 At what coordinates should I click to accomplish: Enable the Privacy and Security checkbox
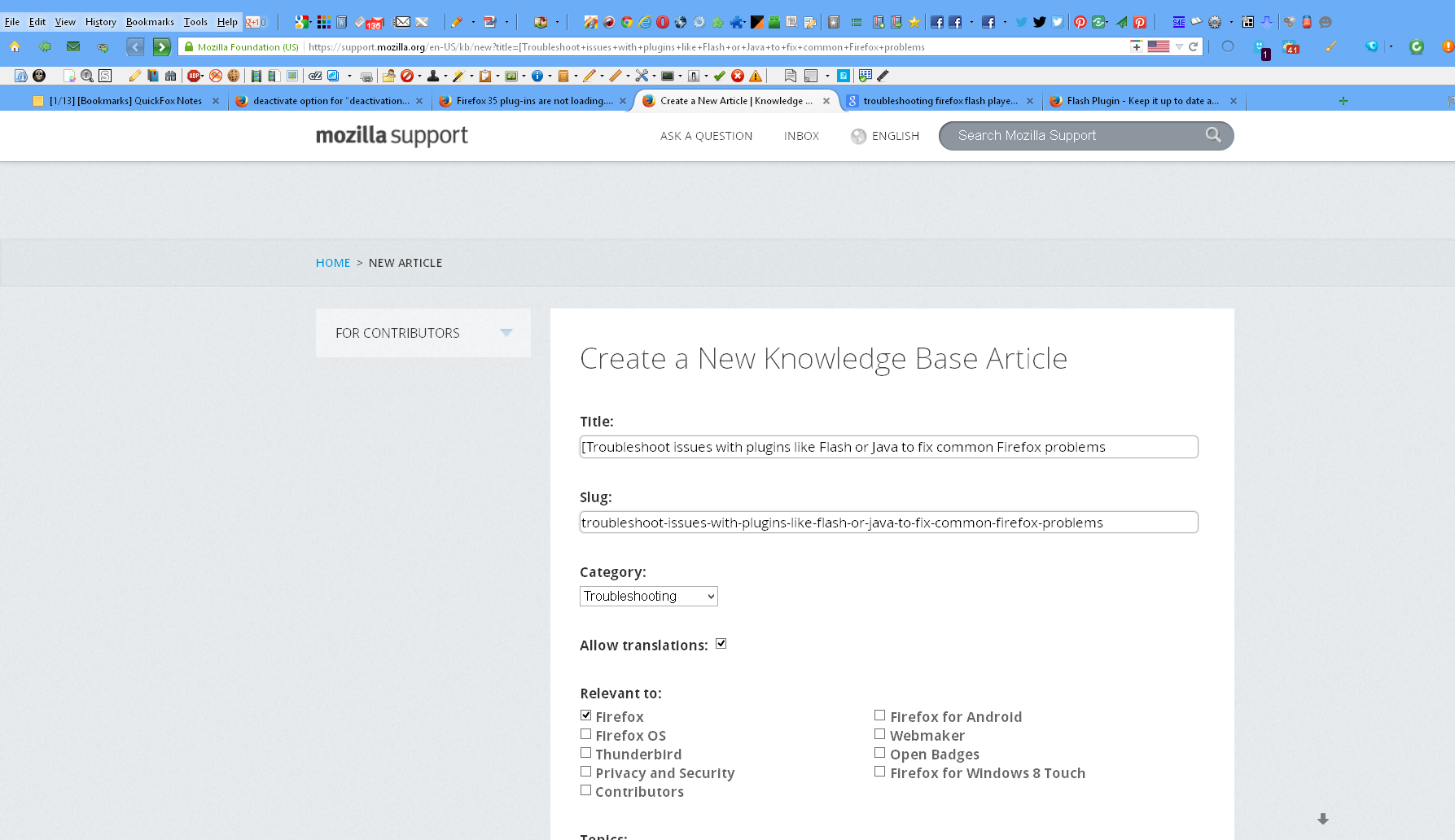click(x=585, y=772)
